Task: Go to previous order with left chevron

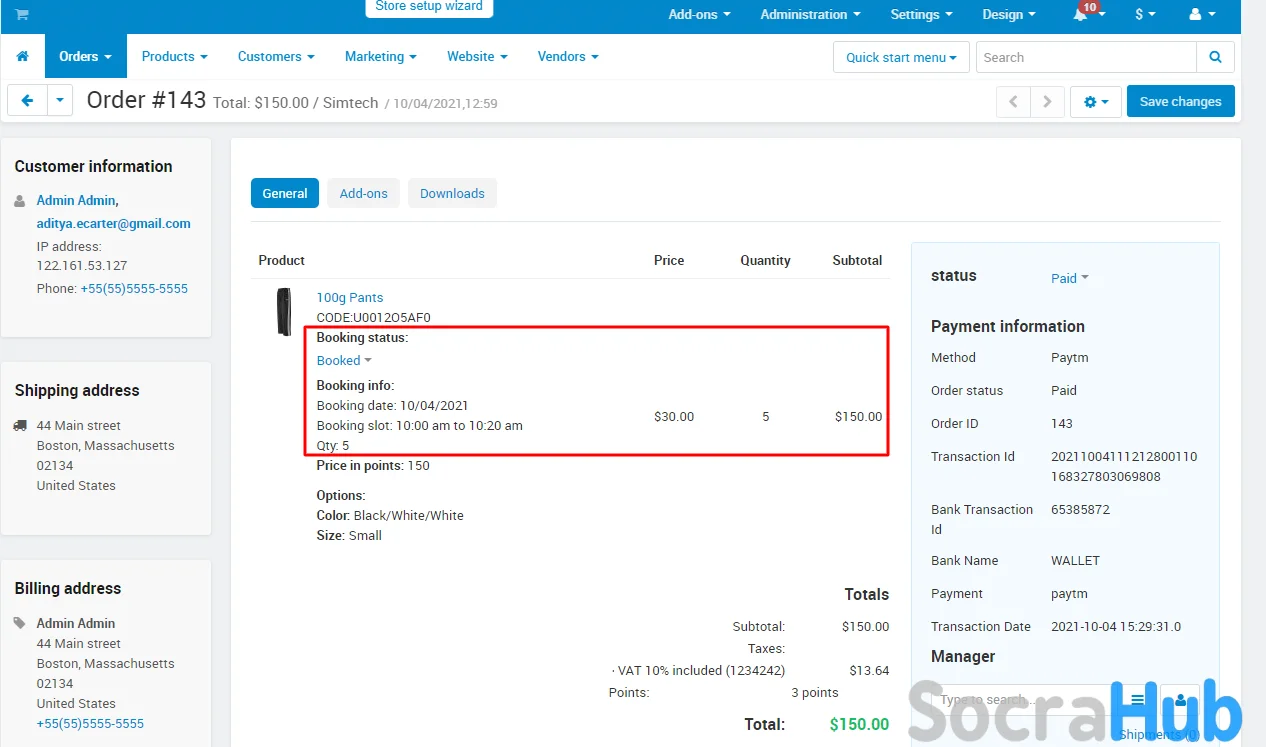Action: pyautogui.click(x=1013, y=102)
